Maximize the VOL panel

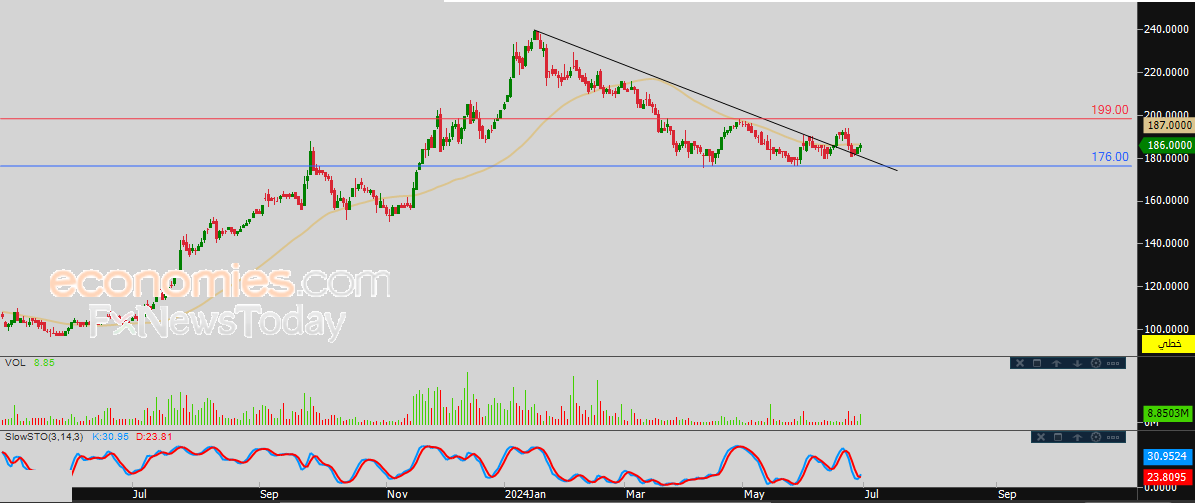1037,364
